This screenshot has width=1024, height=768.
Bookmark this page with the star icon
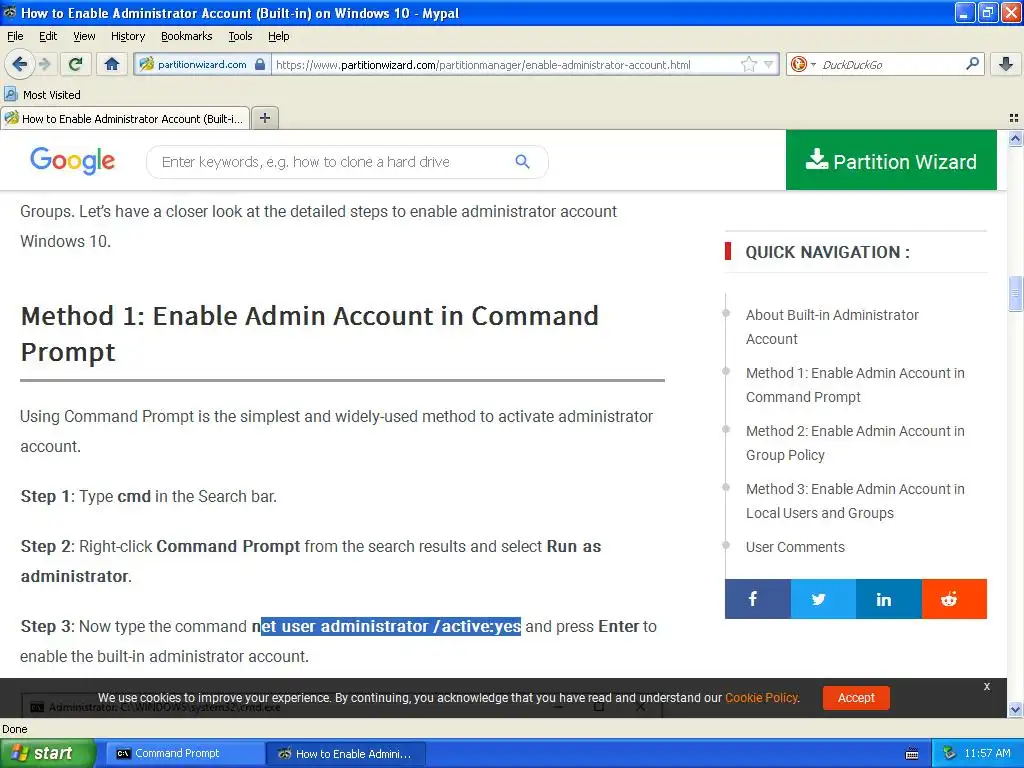click(x=748, y=64)
